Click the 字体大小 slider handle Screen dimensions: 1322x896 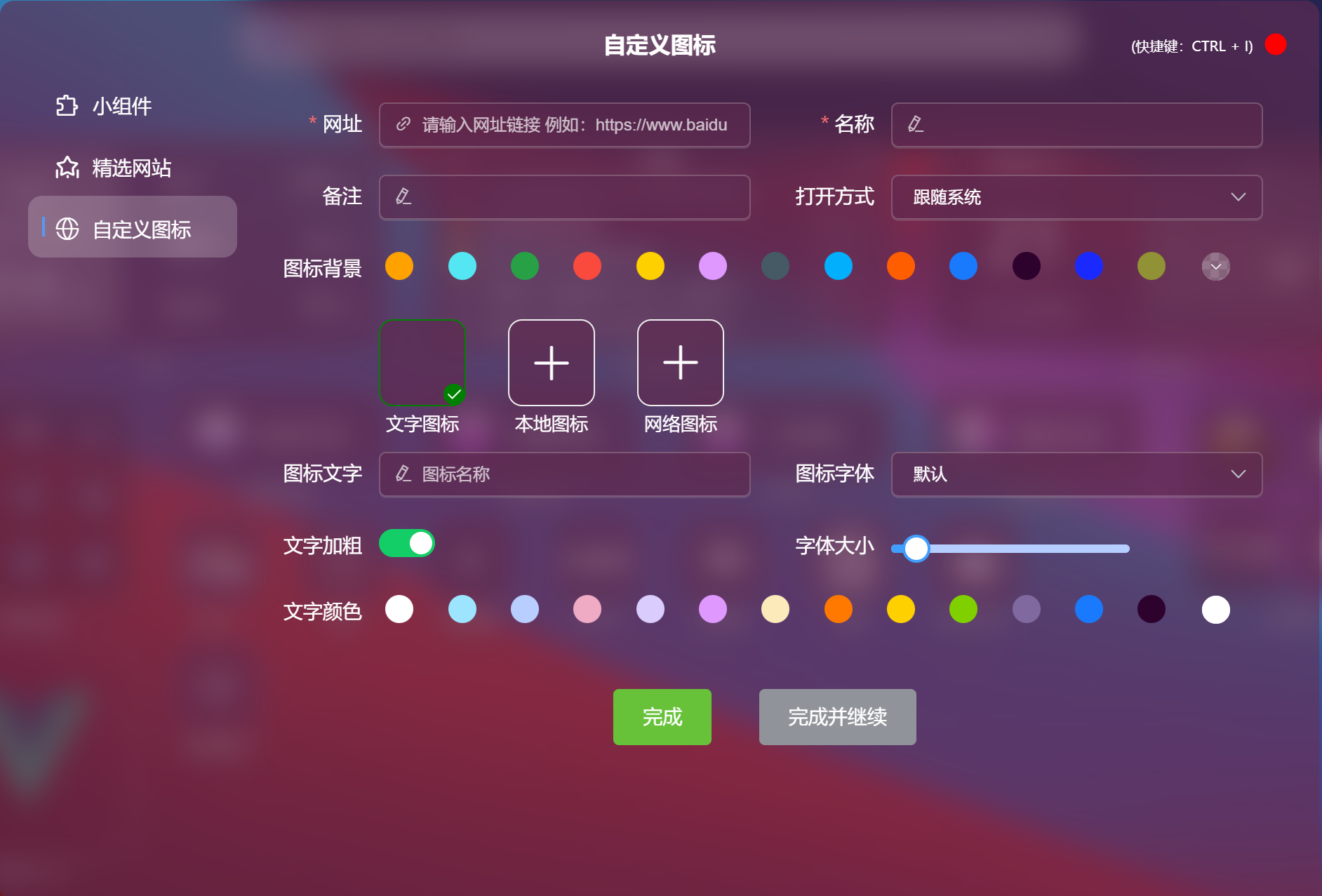click(x=916, y=549)
